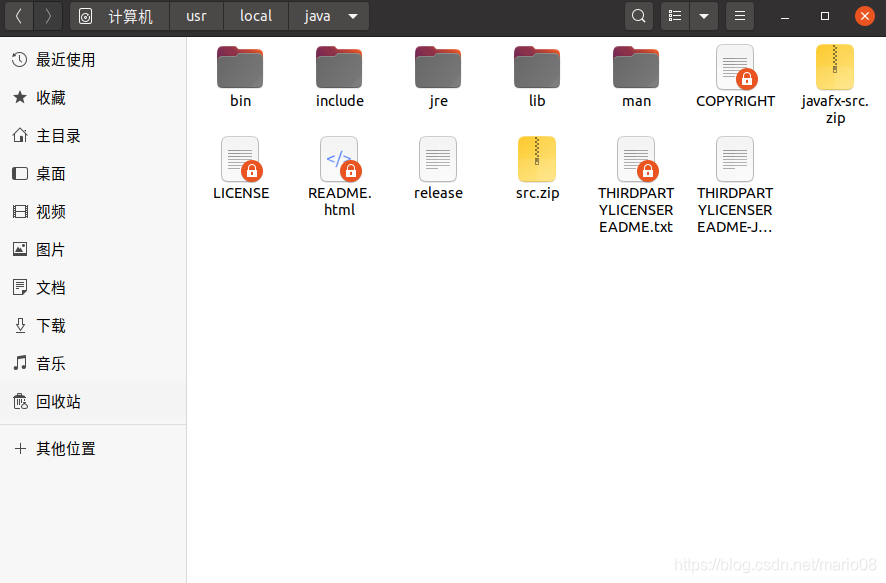This screenshot has height=583, width=886.
Task: Open 图片 pictures in sidebar
Action: pyautogui.click(x=93, y=249)
